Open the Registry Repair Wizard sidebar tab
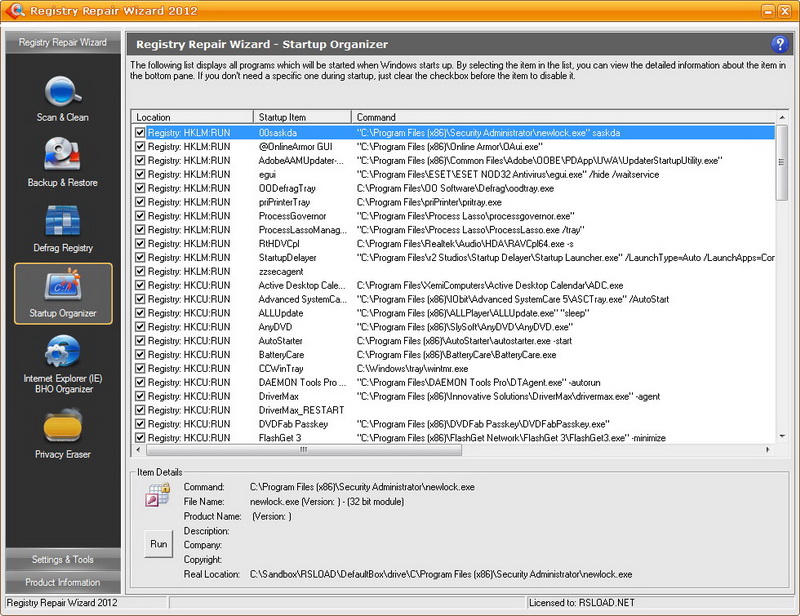Image resolution: width=800 pixels, height=616 pixels. [63, 42]
